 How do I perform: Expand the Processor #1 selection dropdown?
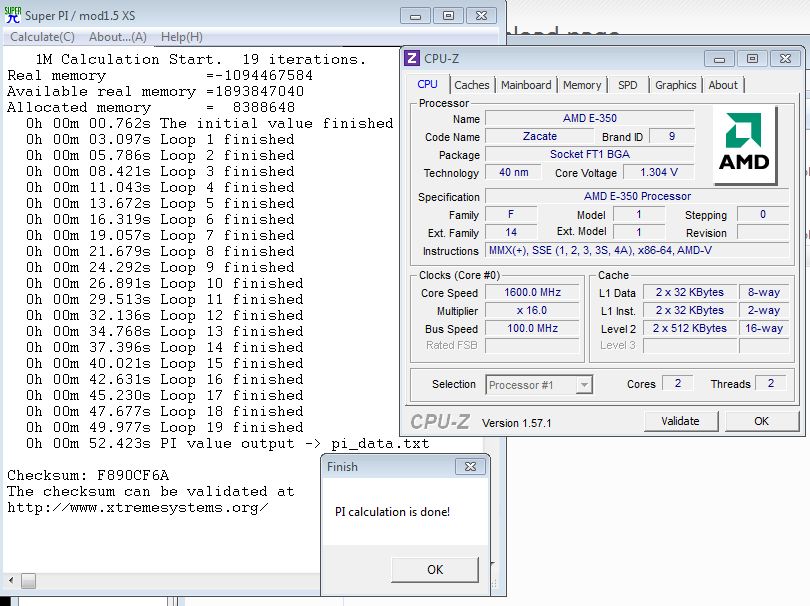coord(584,385)
